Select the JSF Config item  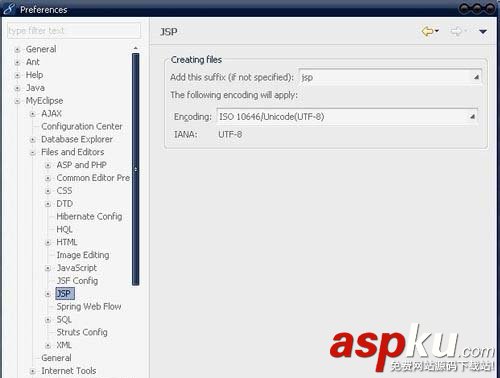coord(77,281)
